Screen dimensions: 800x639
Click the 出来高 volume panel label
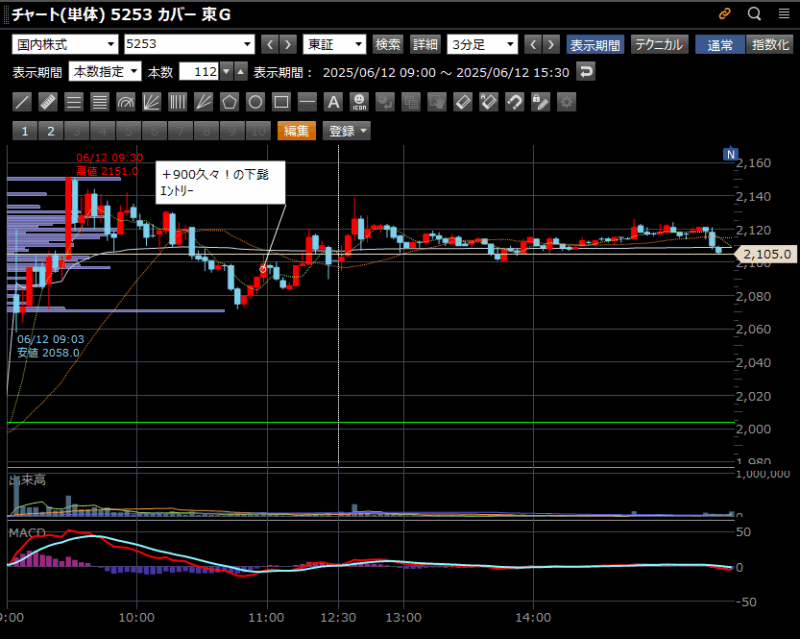28,480
